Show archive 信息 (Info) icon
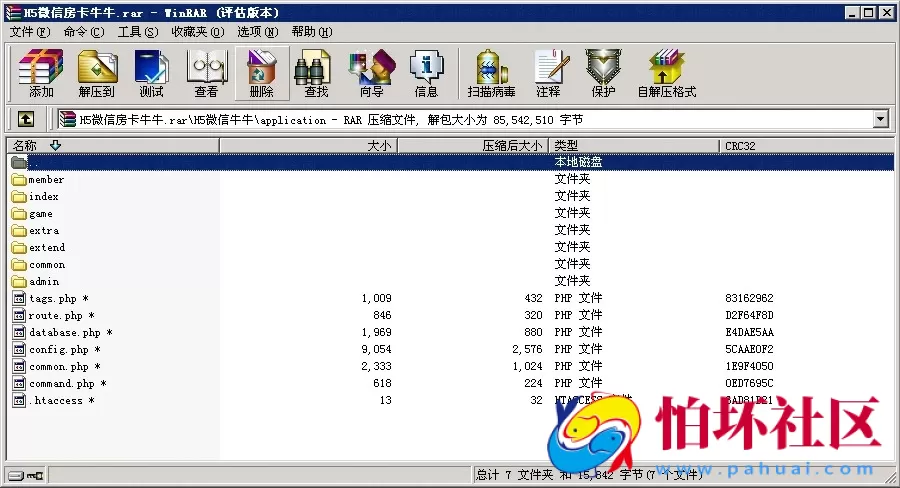Viewport: 900px width, 488px height. point(426,73)
